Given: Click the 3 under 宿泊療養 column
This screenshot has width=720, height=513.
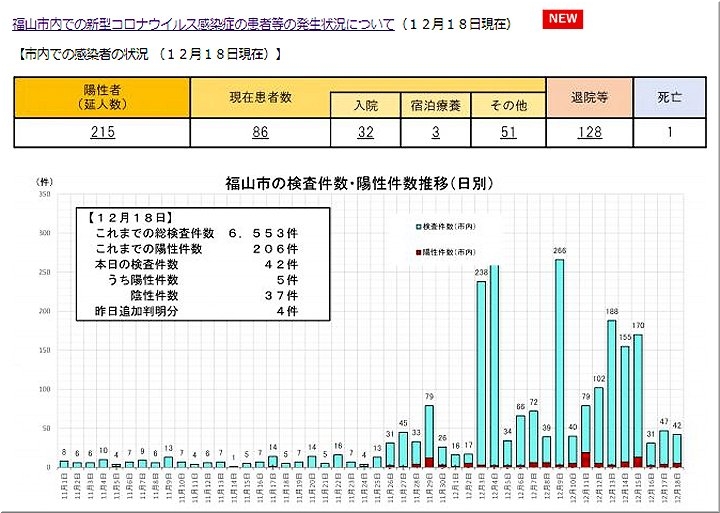Looking at the screenshot, I should point(438,131).
